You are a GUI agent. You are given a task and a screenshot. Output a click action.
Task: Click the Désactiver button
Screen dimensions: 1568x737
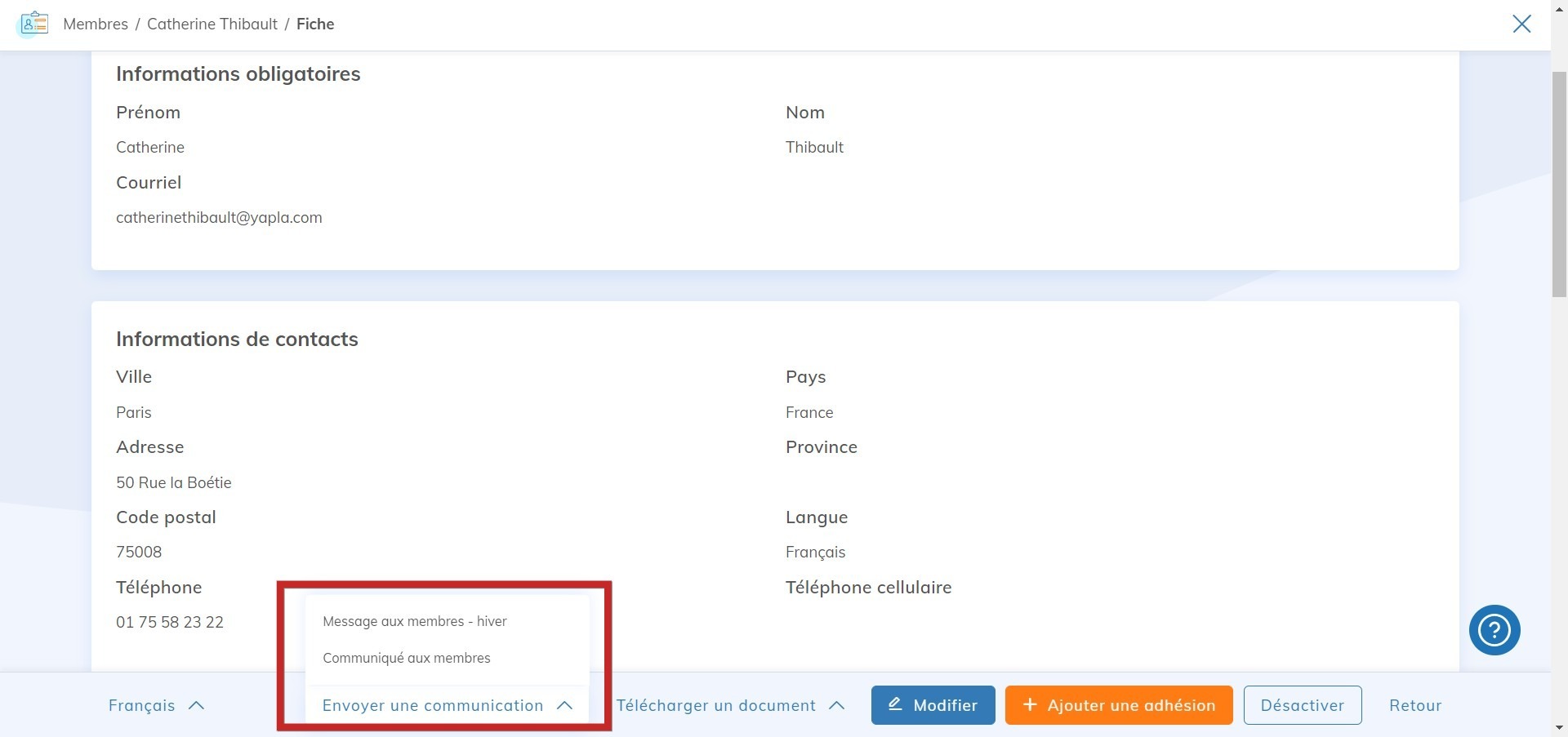(x=1302, y=705)
